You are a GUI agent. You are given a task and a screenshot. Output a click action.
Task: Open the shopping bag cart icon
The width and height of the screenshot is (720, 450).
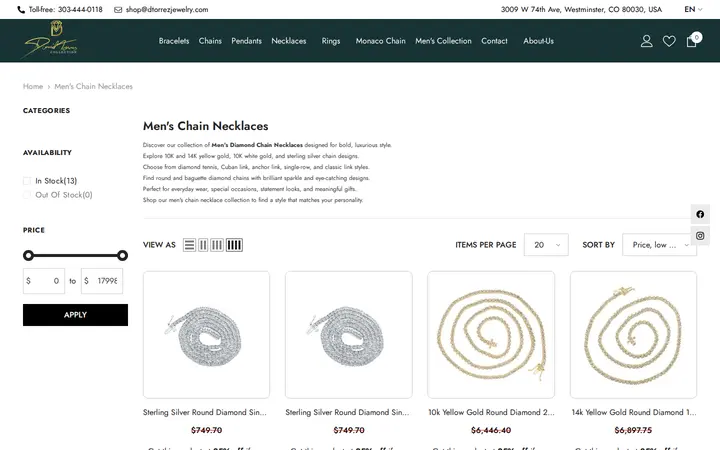(692, 41)
